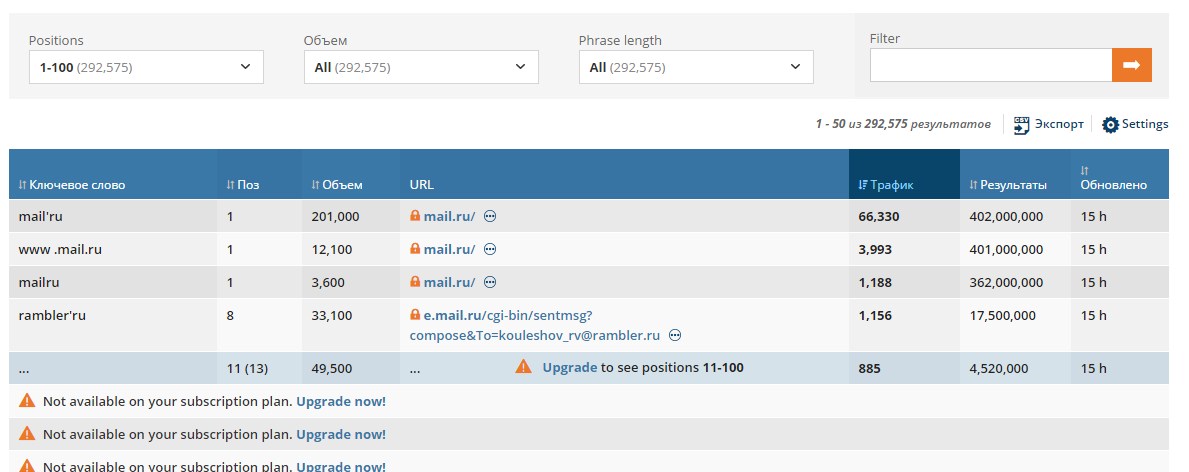Open the Phrase length dropdown
1189x472 pixels.
point(696,67)
